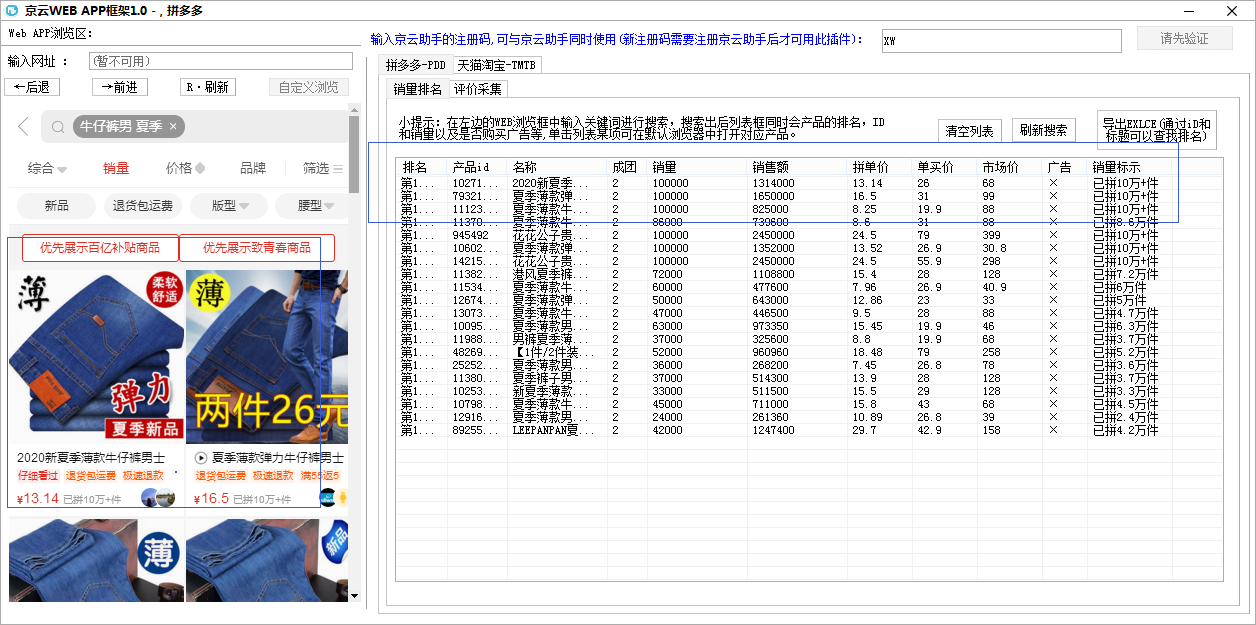
Task: Expand the 版型 dropdown chip
Action: click(229, 206)
